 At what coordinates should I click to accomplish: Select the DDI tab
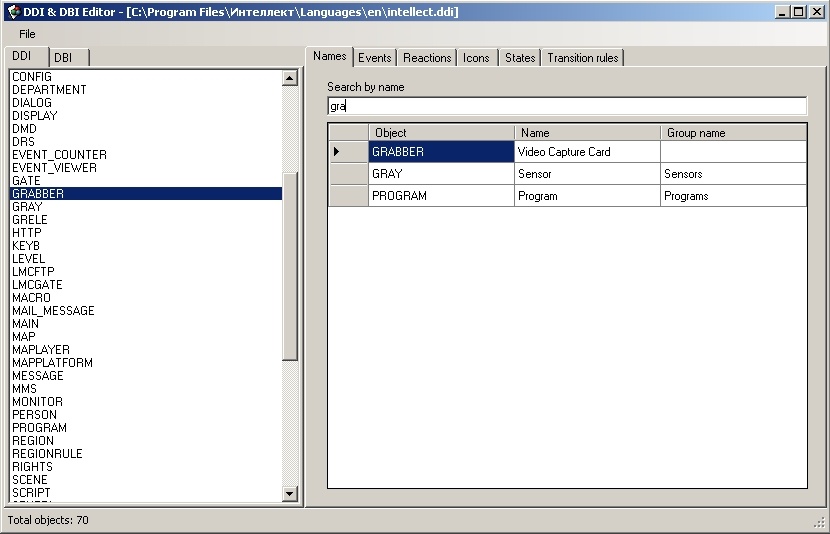click(25, 57)
